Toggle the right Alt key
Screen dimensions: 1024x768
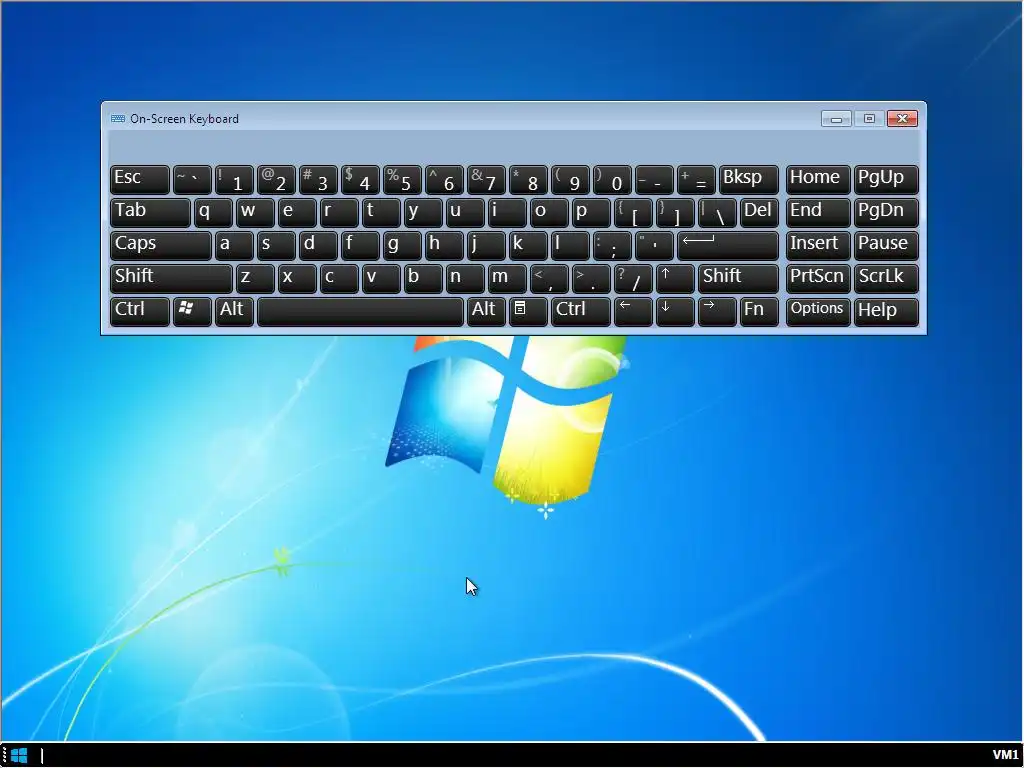pyautogui.click(x=486, y=312)
